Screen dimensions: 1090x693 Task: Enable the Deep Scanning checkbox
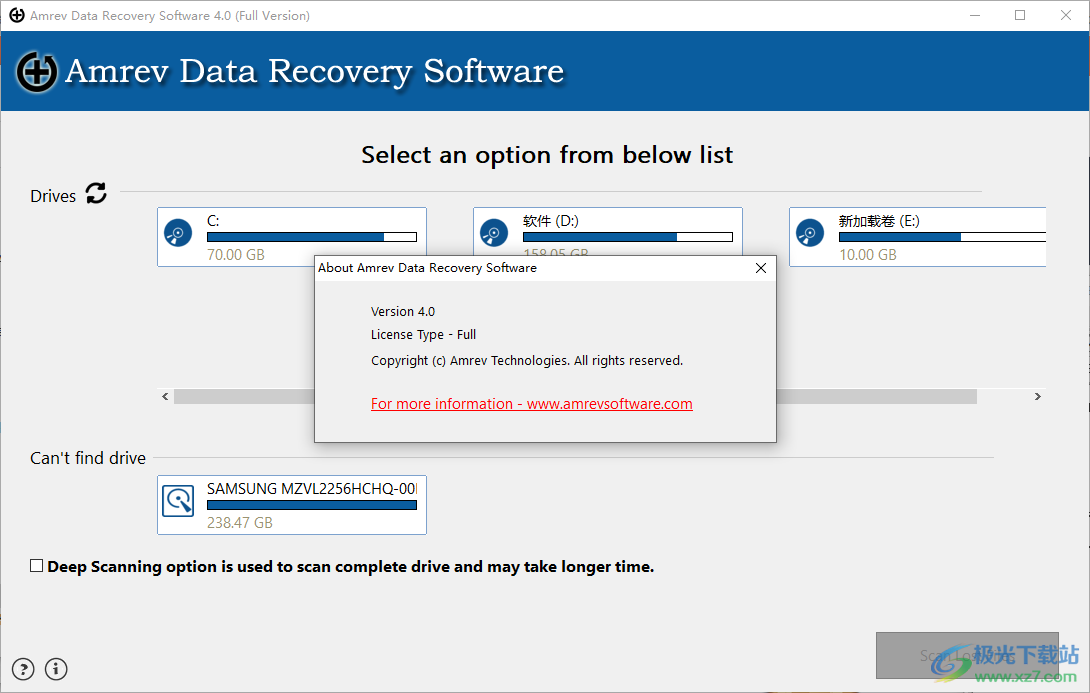coord(36,565)
